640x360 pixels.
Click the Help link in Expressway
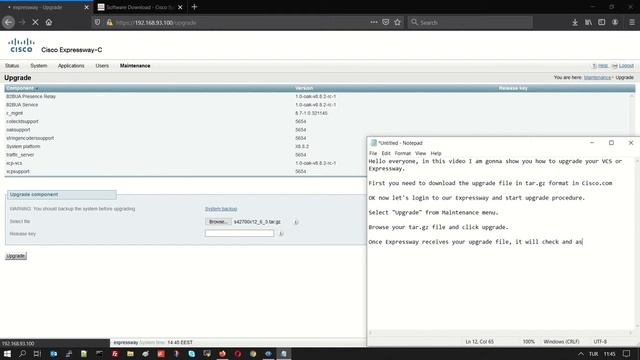pos(602,66)
